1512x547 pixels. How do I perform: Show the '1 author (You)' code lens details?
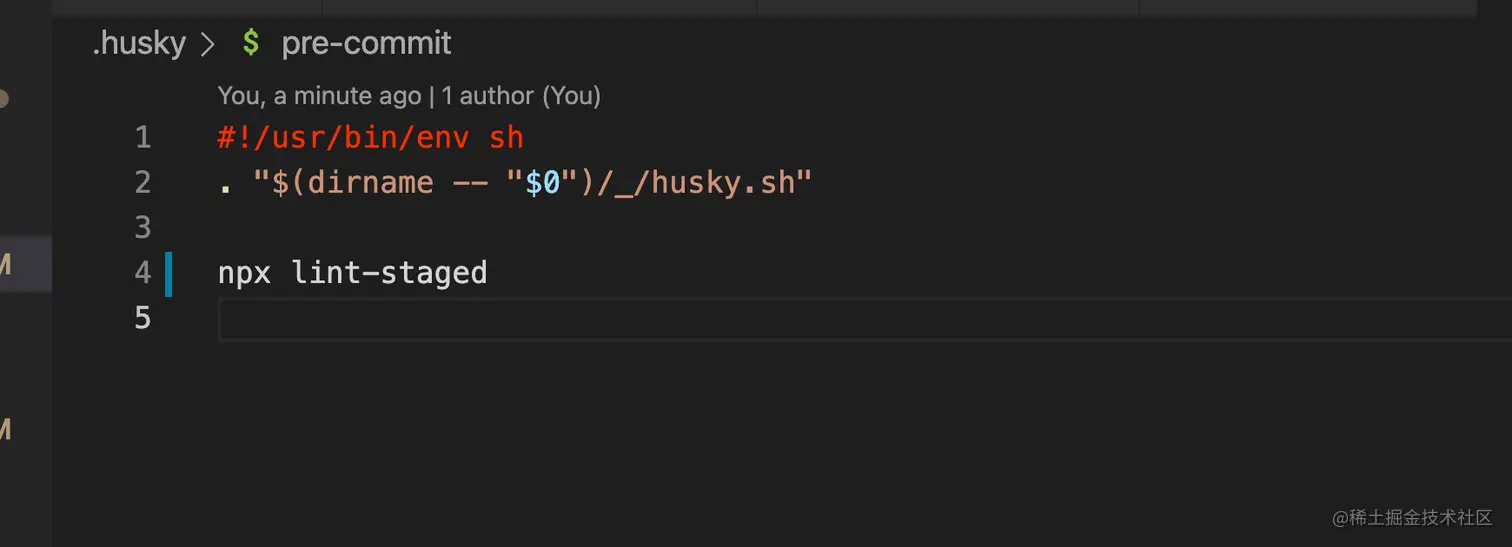click(521, 96)
